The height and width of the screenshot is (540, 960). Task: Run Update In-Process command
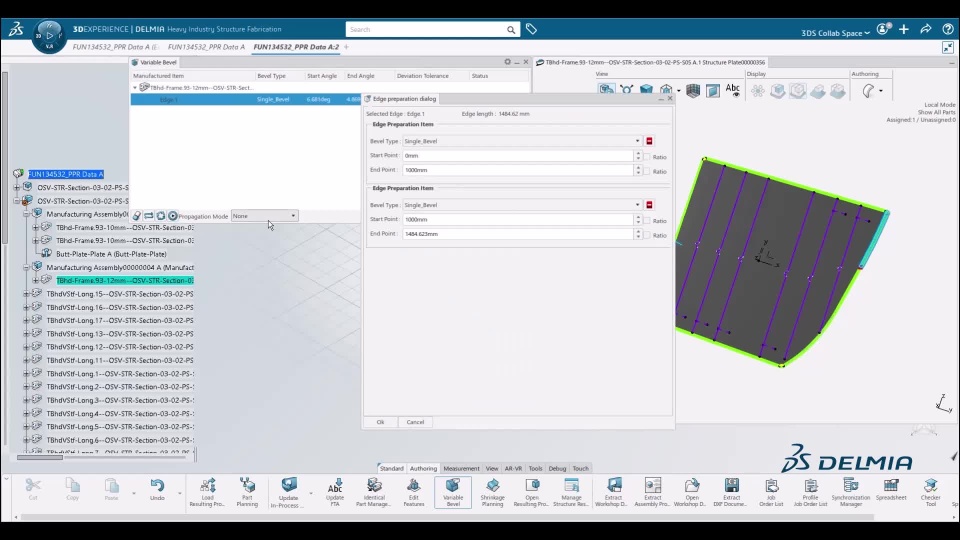(288, 492)
